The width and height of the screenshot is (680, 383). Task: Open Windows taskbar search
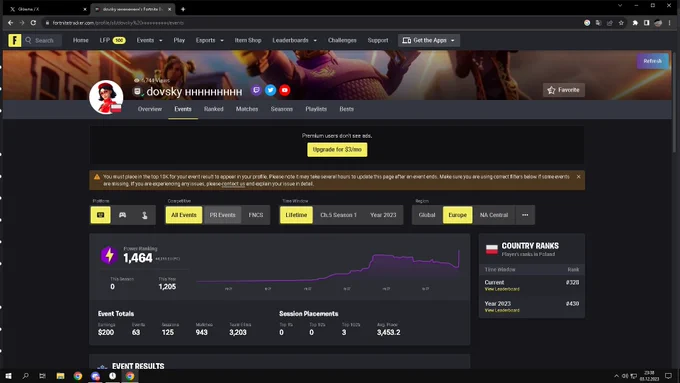coord(26,376)
